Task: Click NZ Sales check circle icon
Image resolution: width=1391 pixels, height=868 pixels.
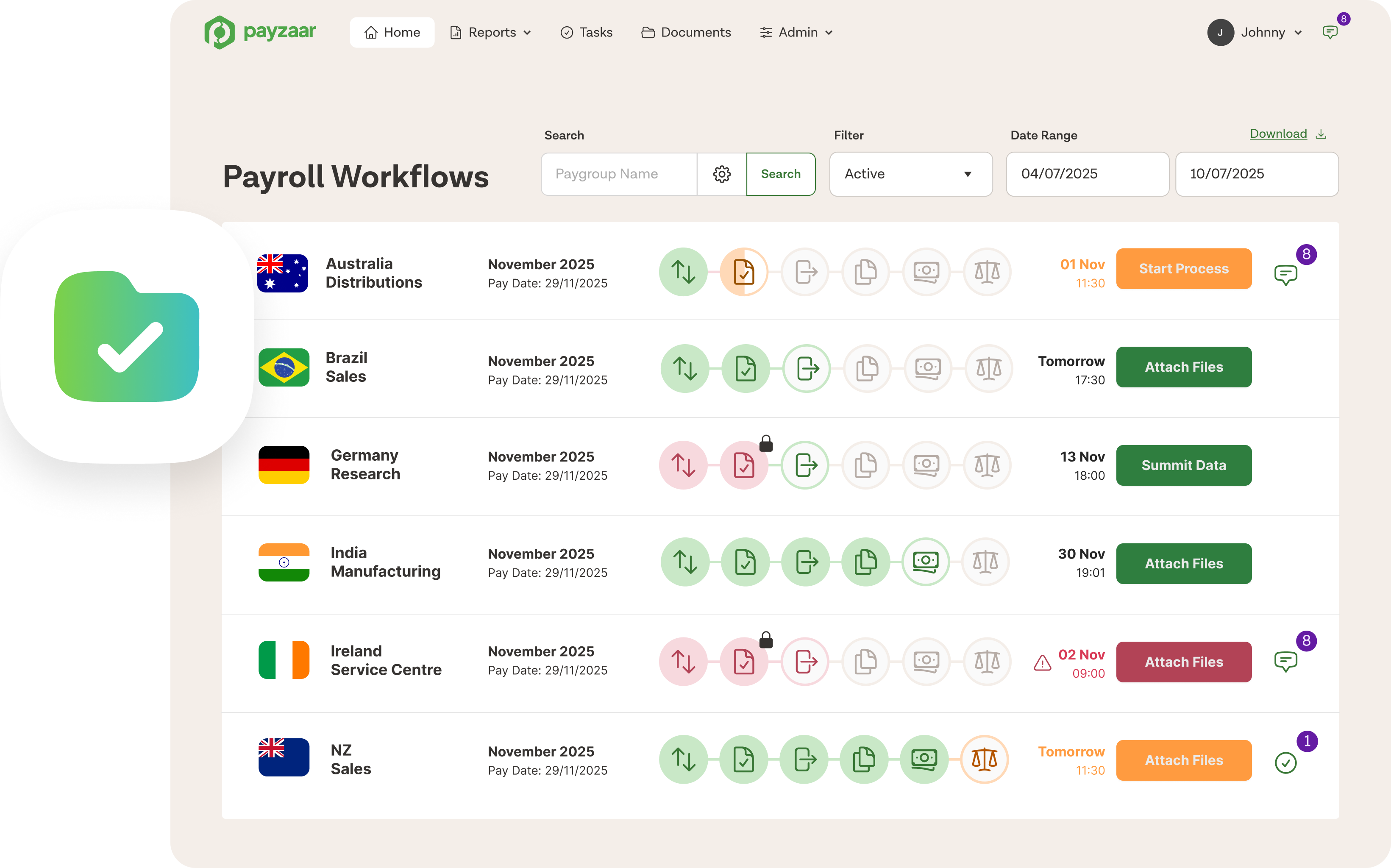Action: (1285, 763)
